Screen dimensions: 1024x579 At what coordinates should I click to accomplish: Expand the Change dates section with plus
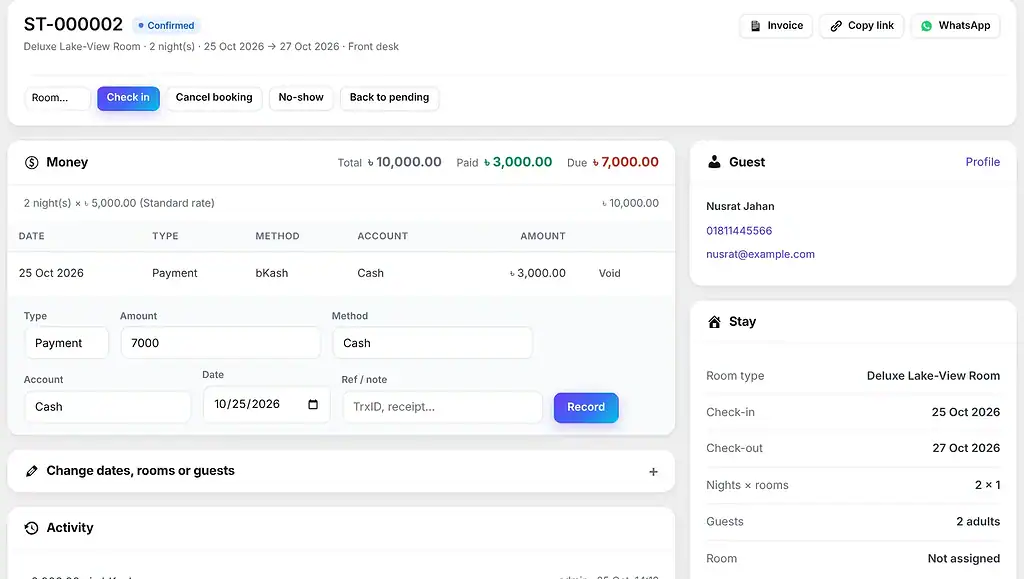coord(653,472)
